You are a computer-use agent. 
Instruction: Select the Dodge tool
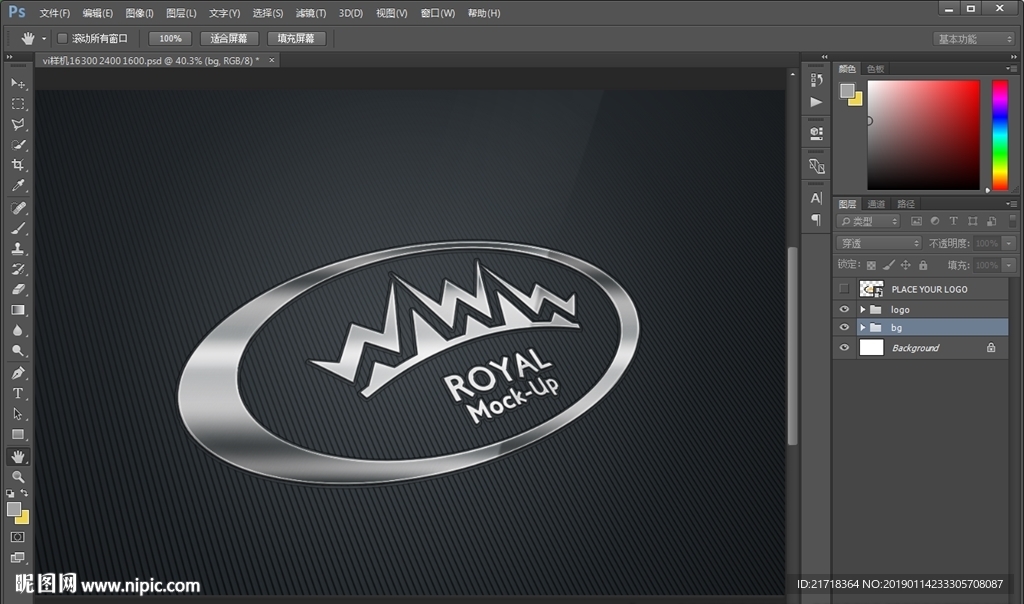click(x=18, y=351)
